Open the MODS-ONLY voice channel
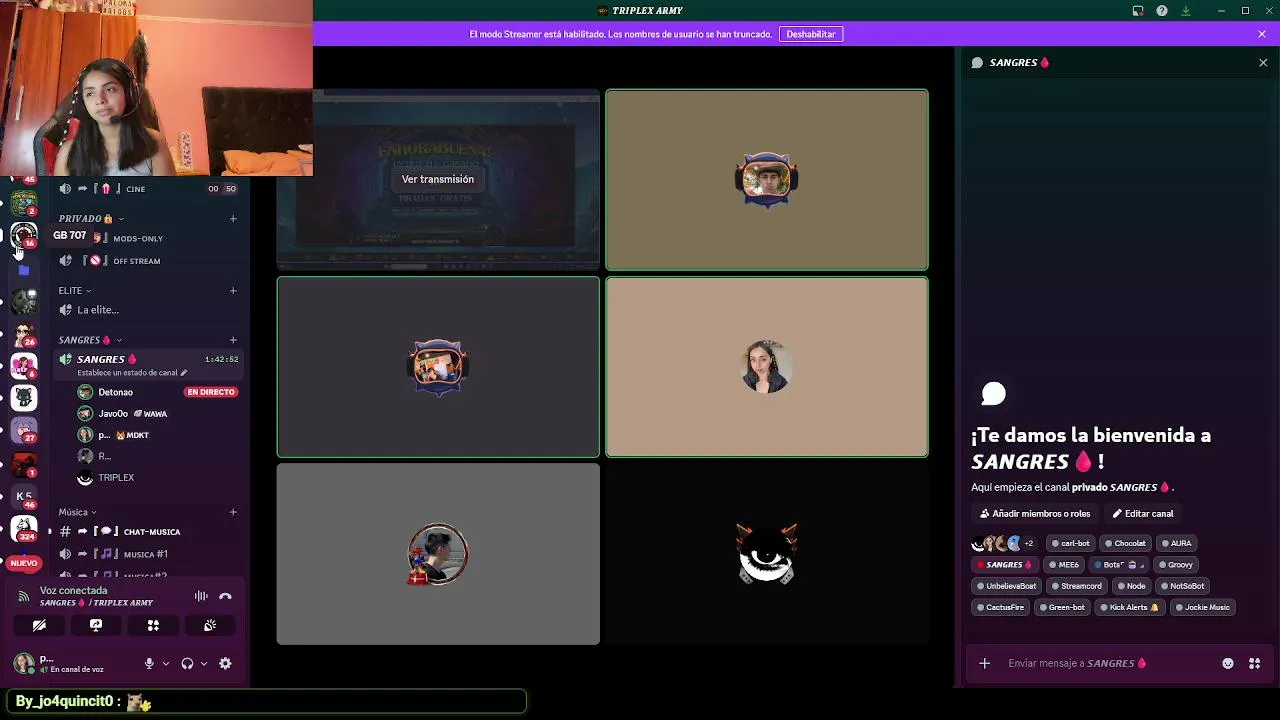This screenshot has height=720, width=1280. tap(149, 238)
